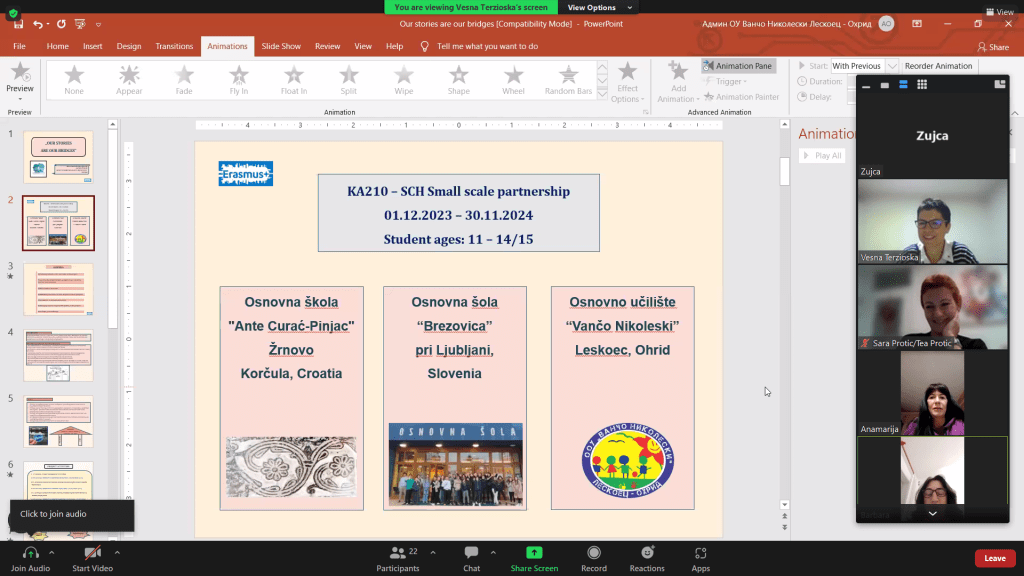Toggle Start Video camera on
1024x576 pixels.
pos(92,552)
